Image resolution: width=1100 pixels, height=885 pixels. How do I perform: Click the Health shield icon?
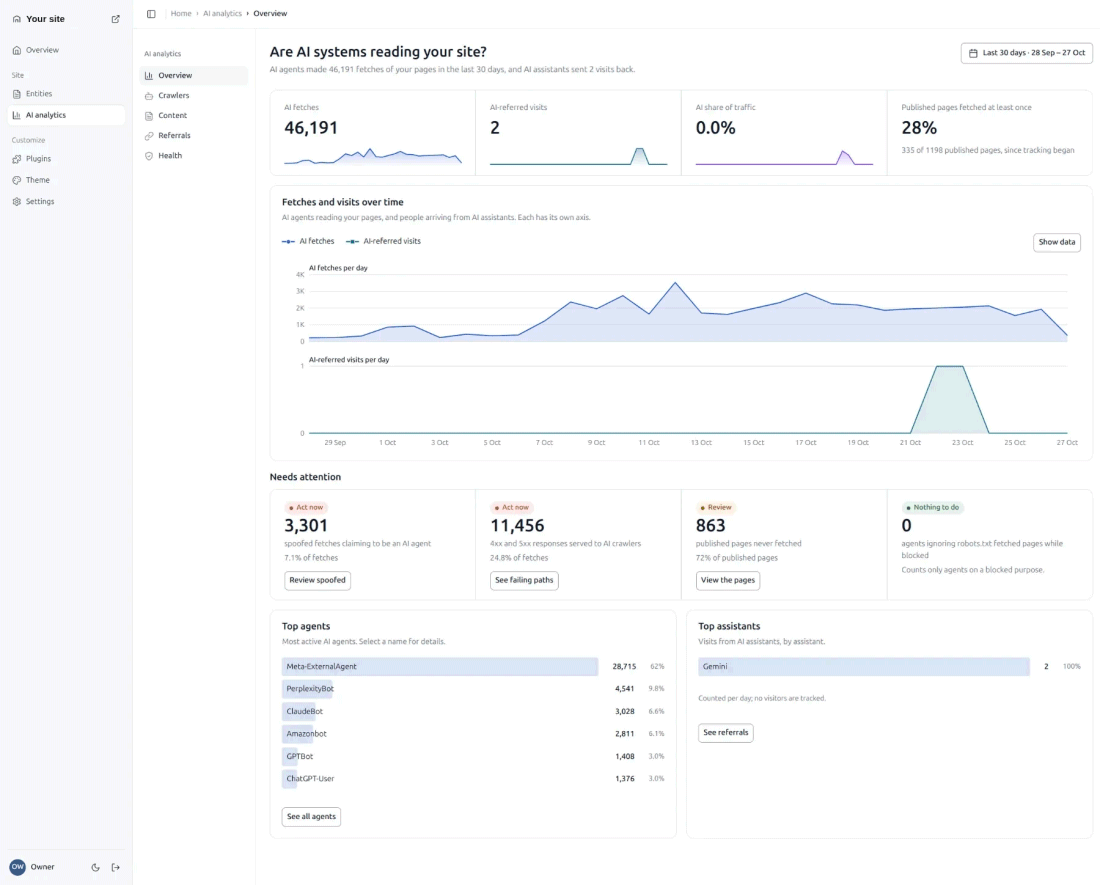coord(149,156)
